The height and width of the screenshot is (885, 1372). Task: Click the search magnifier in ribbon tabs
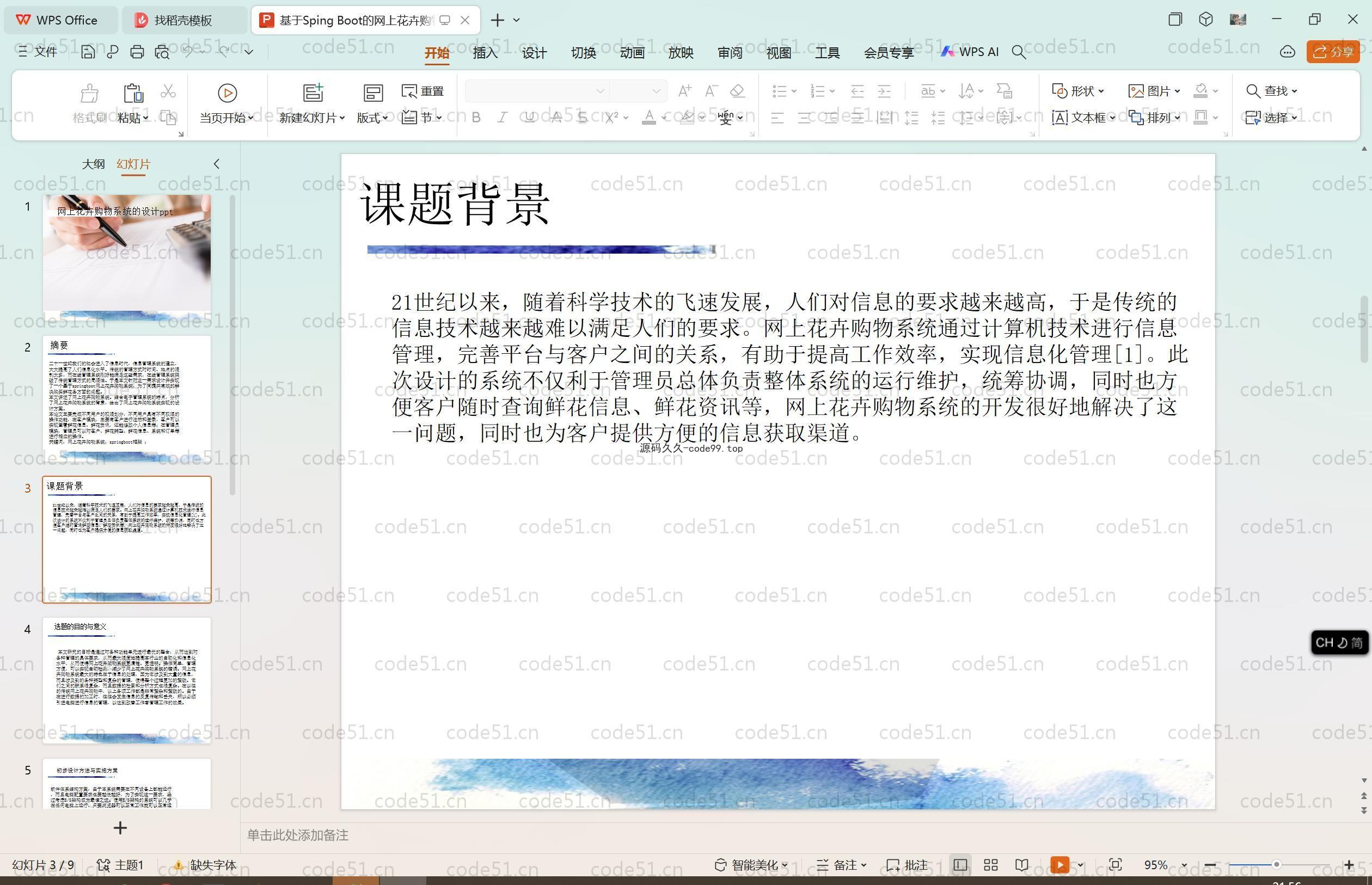1019,52
